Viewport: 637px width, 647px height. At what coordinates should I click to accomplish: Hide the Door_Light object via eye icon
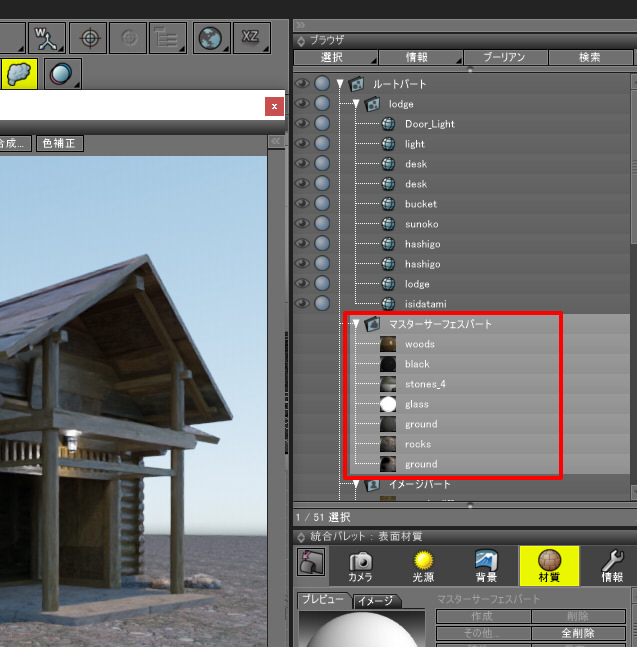coord(302,124)
